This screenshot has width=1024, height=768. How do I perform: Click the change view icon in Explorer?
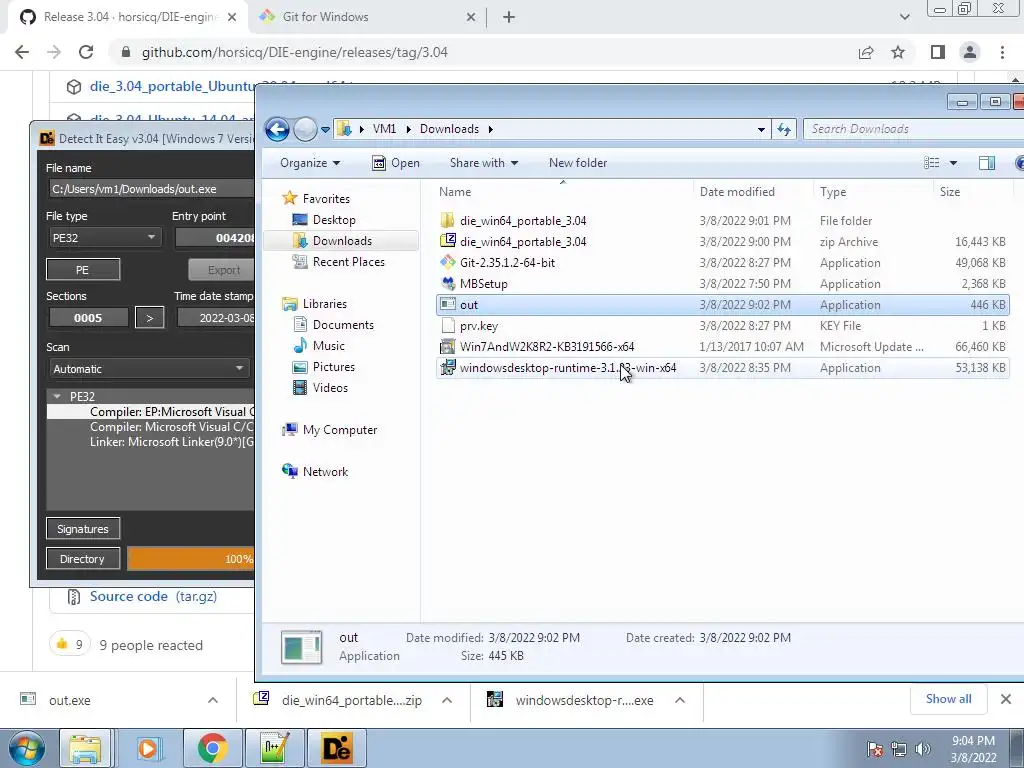tap(932, 163)
